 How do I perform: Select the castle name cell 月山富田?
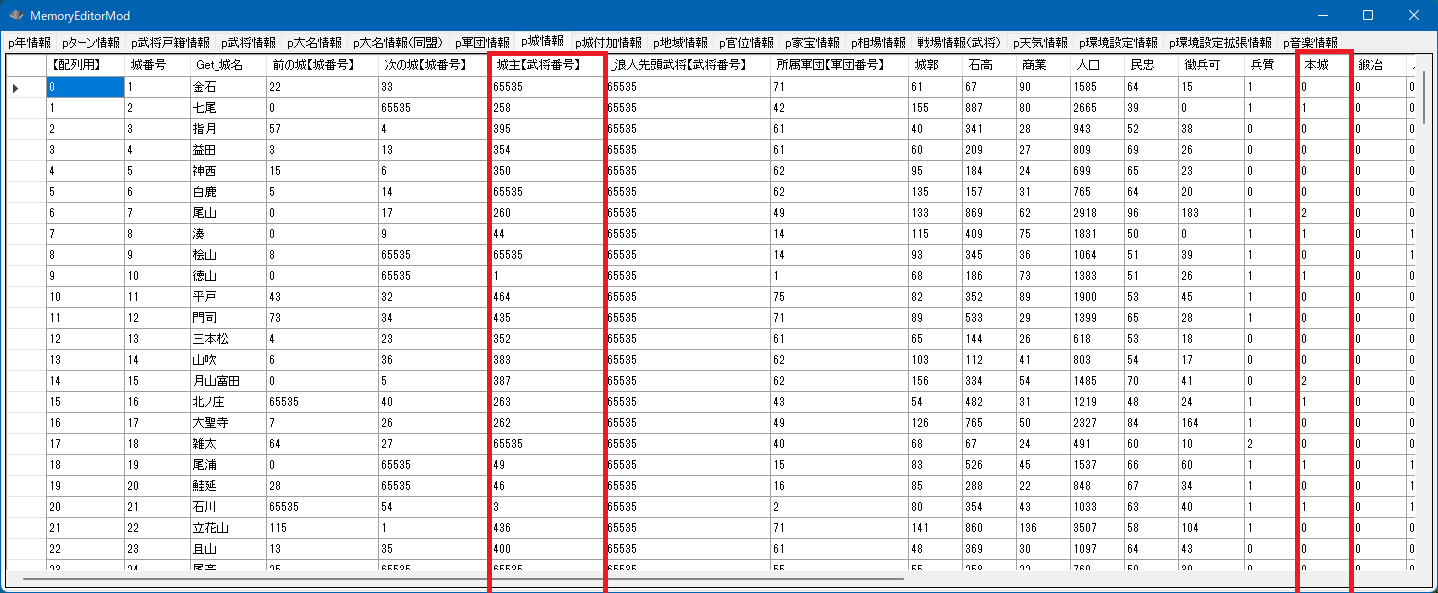227,381
